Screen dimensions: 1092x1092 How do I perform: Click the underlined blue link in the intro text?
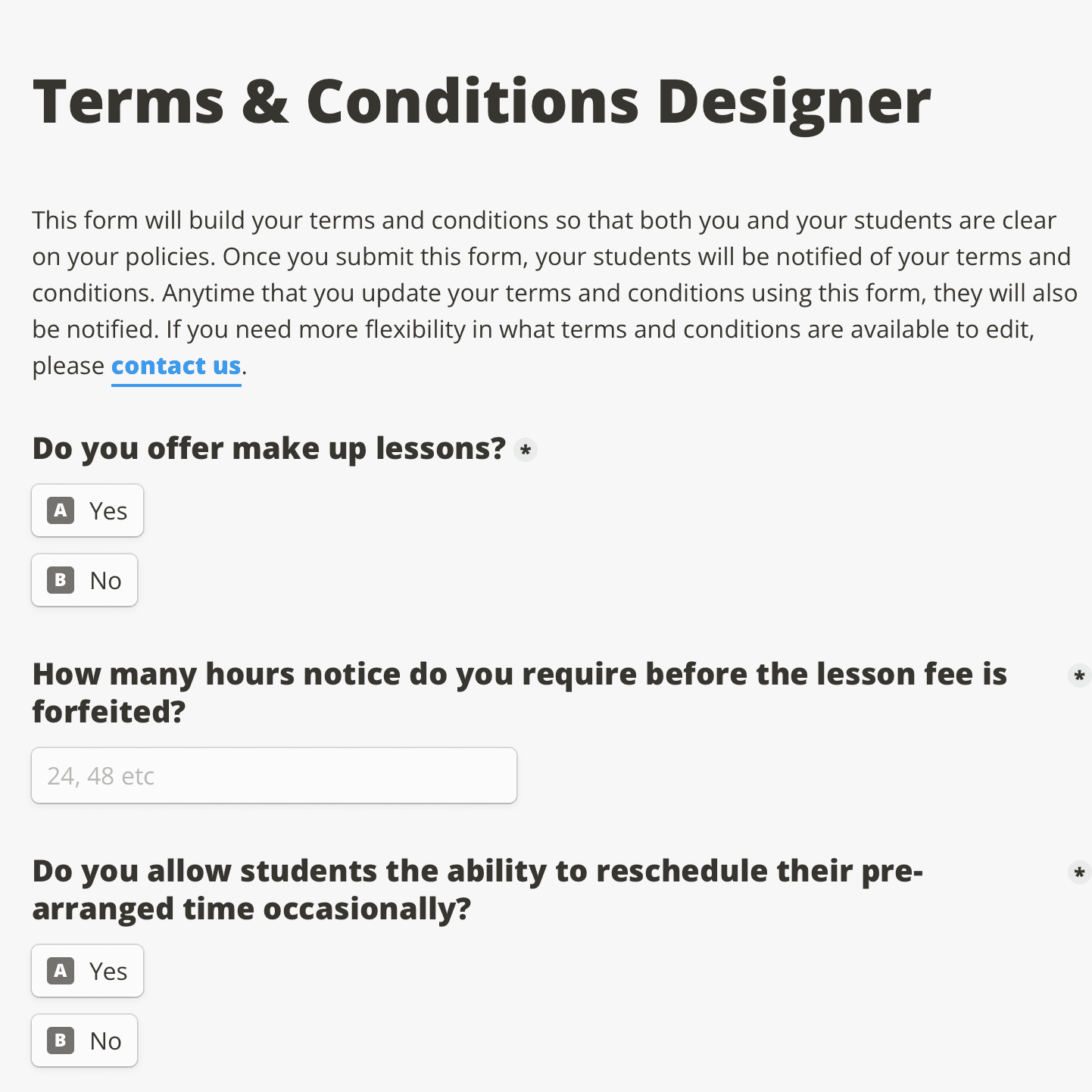pos(176,366)
